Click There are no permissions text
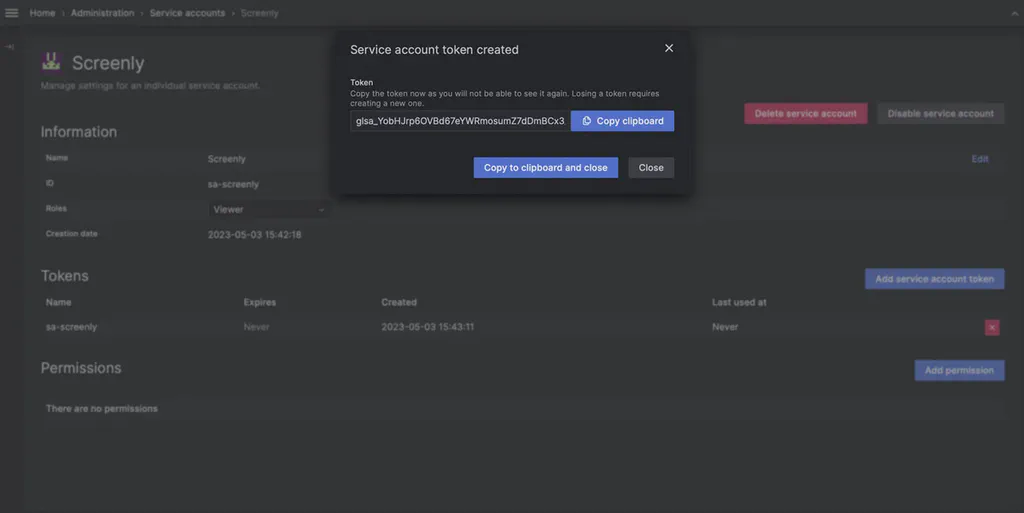 tap(102, 409)
